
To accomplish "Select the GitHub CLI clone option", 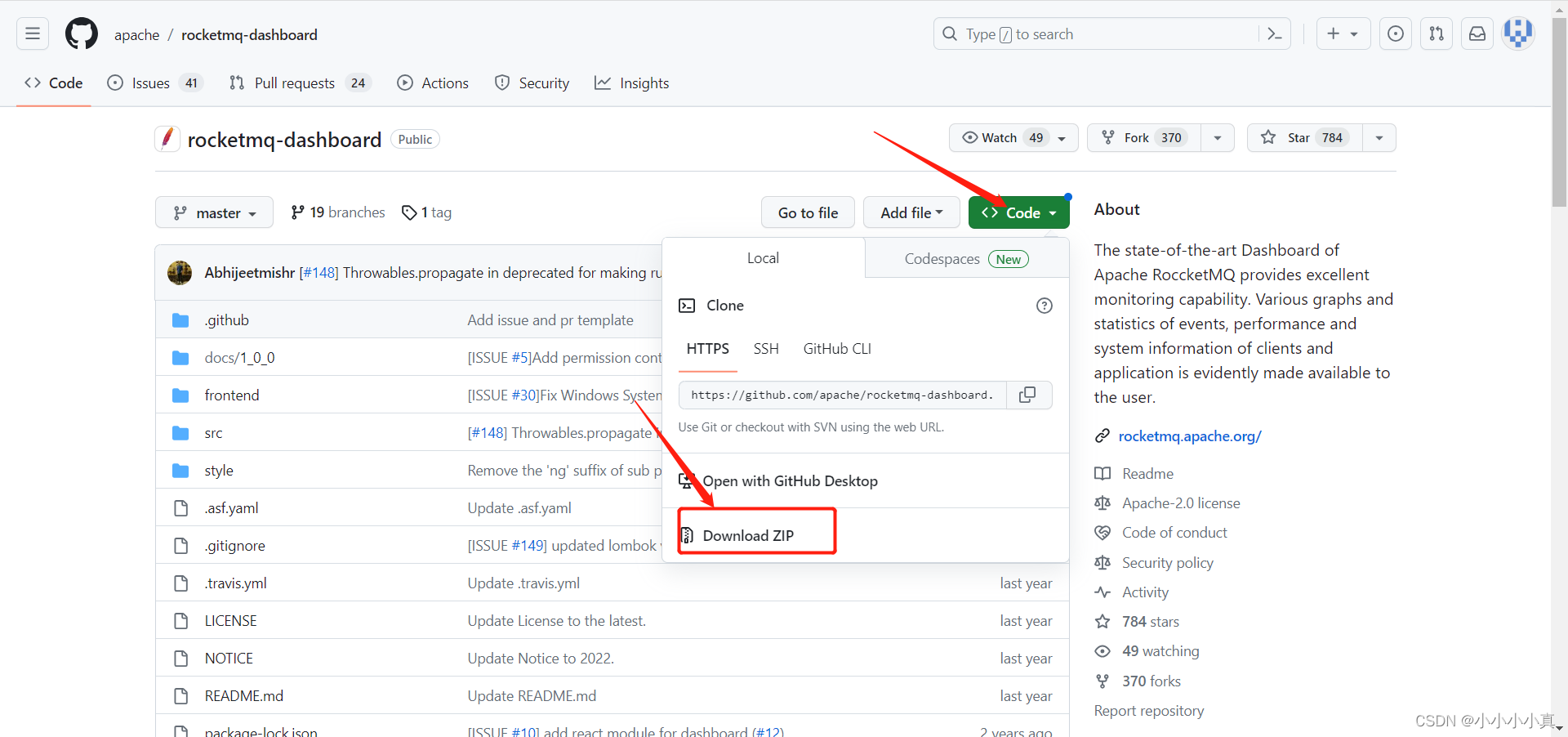I will click(837, 349).
